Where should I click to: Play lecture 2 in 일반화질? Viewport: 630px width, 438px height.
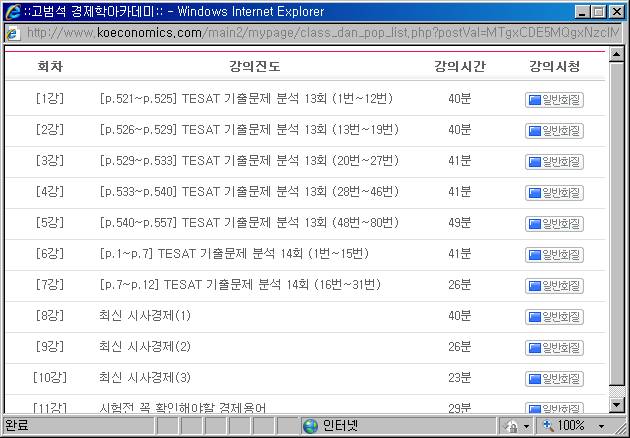pos(554,130)
